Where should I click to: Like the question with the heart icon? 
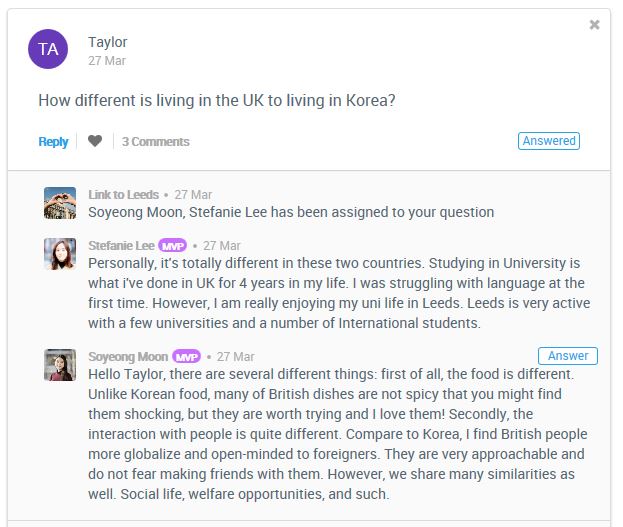tap(95, 141)
